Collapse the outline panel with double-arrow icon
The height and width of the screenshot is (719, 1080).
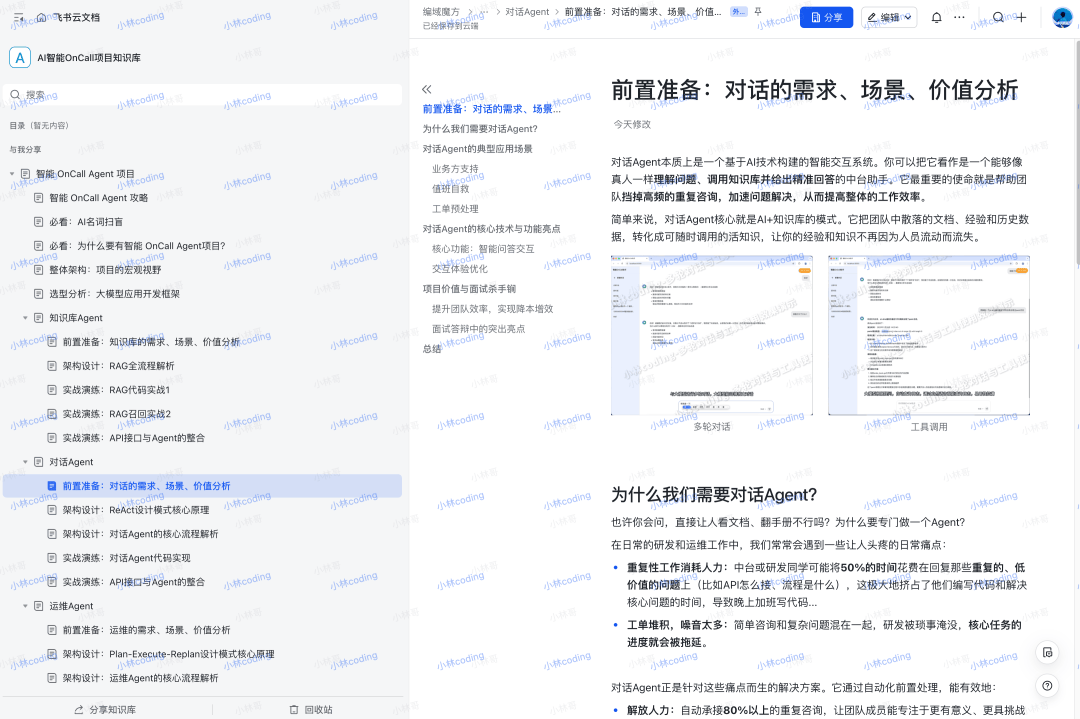pos(427,89)
